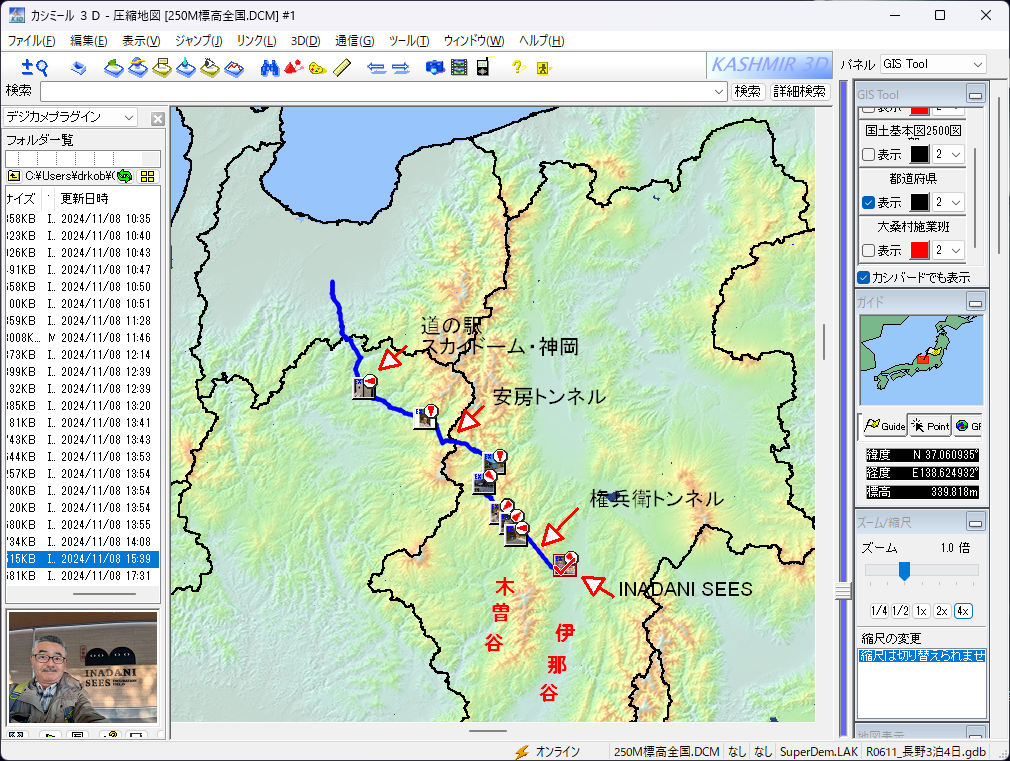The image size is (1010, 761).
Task: Open the 通信(G) menu
Action: click(x=354, y=41)
